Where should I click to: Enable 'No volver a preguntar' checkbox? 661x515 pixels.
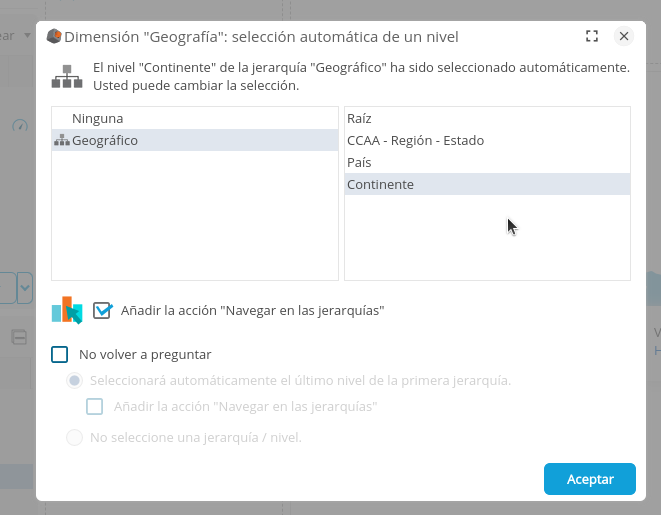click(60, 354)
